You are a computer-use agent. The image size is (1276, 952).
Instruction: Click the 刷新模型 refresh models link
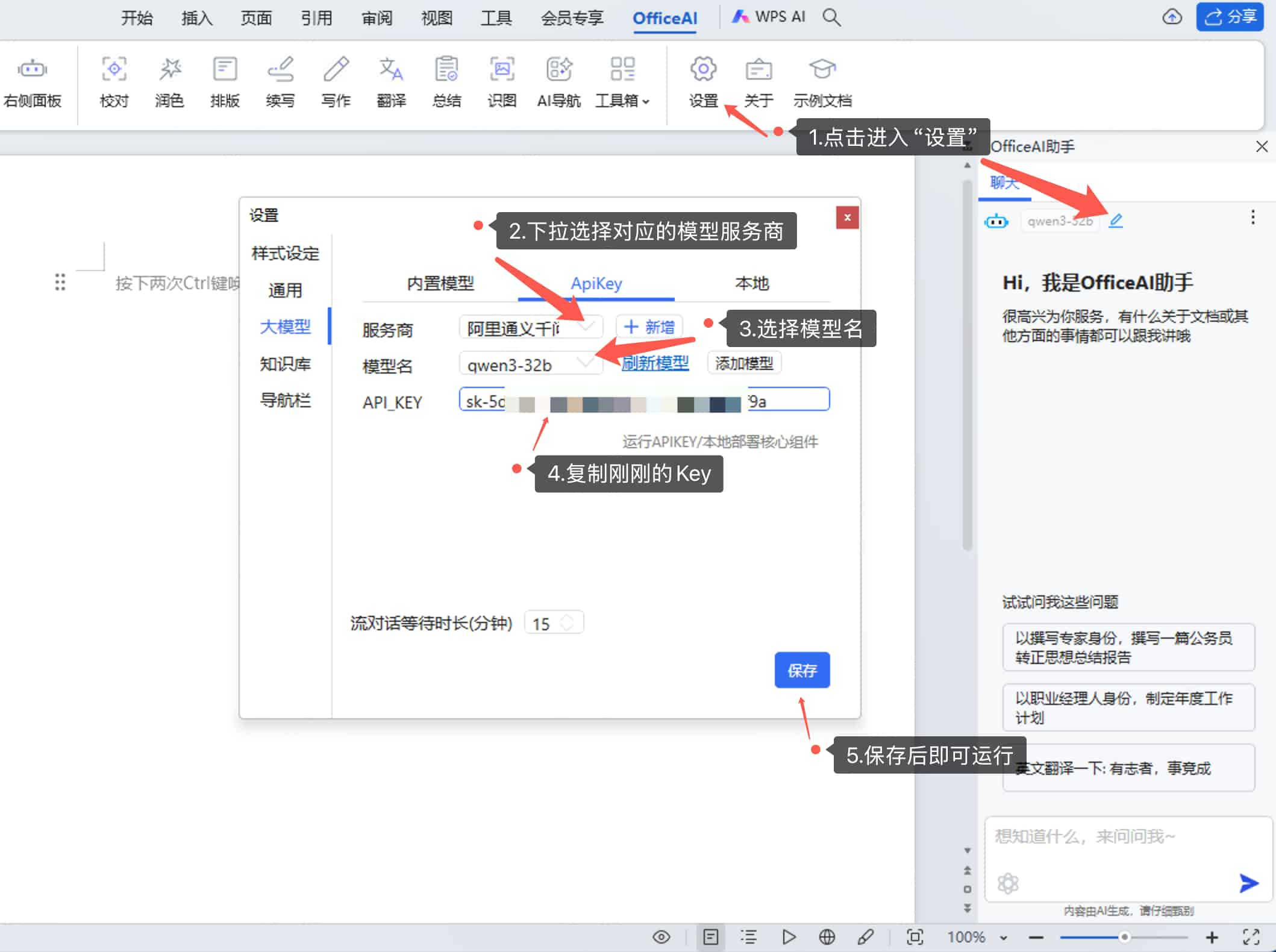pyautogui.click(x=655, y=363)
